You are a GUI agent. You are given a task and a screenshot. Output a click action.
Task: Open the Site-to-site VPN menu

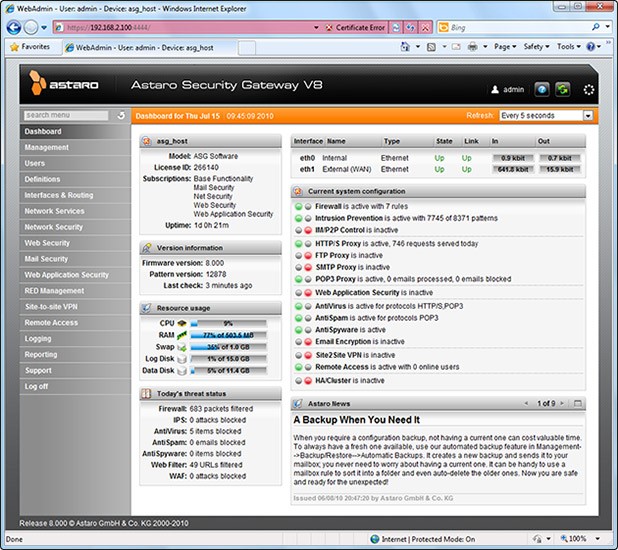coord(75,307)
